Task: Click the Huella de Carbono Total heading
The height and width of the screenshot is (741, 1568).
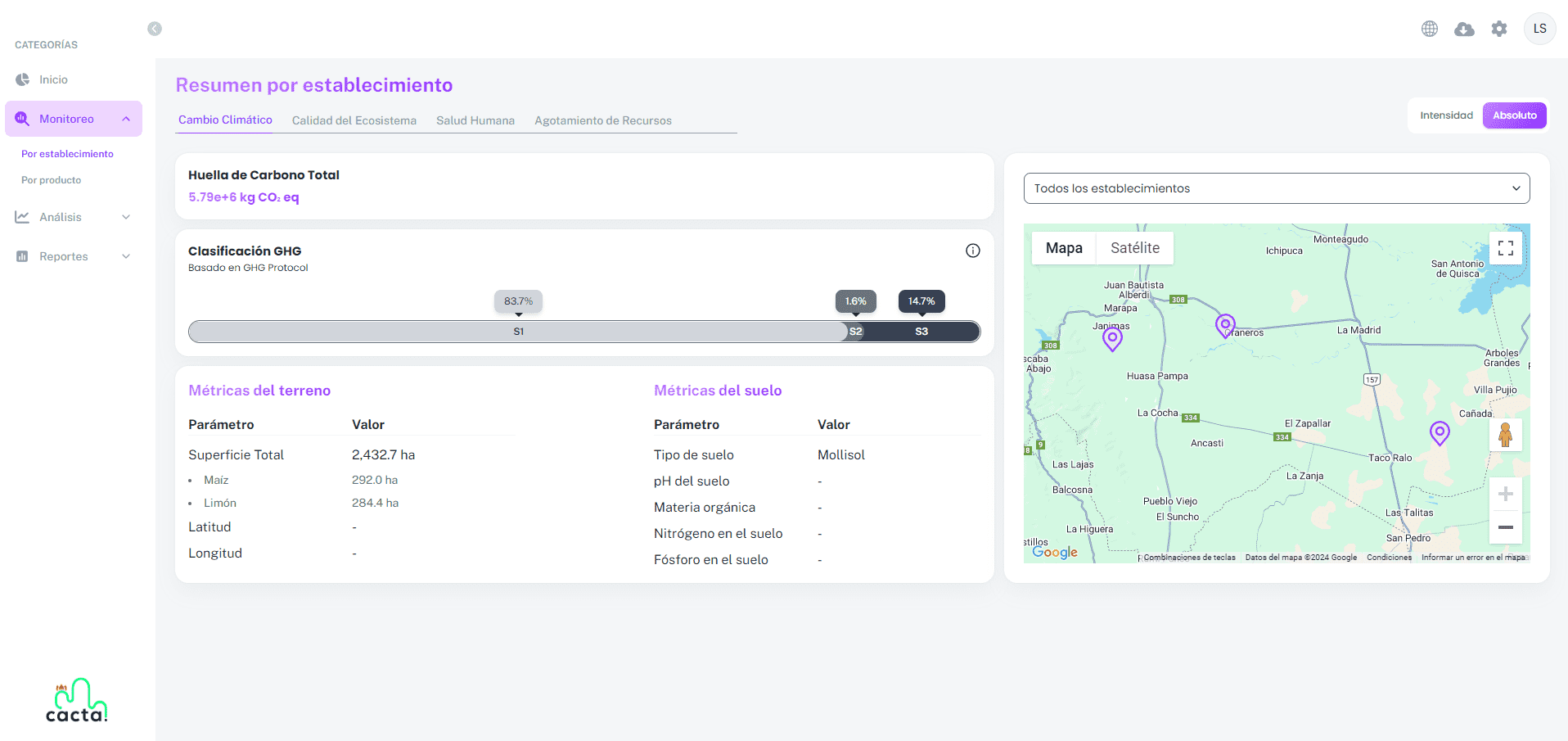Action: [x=264, y=174]
